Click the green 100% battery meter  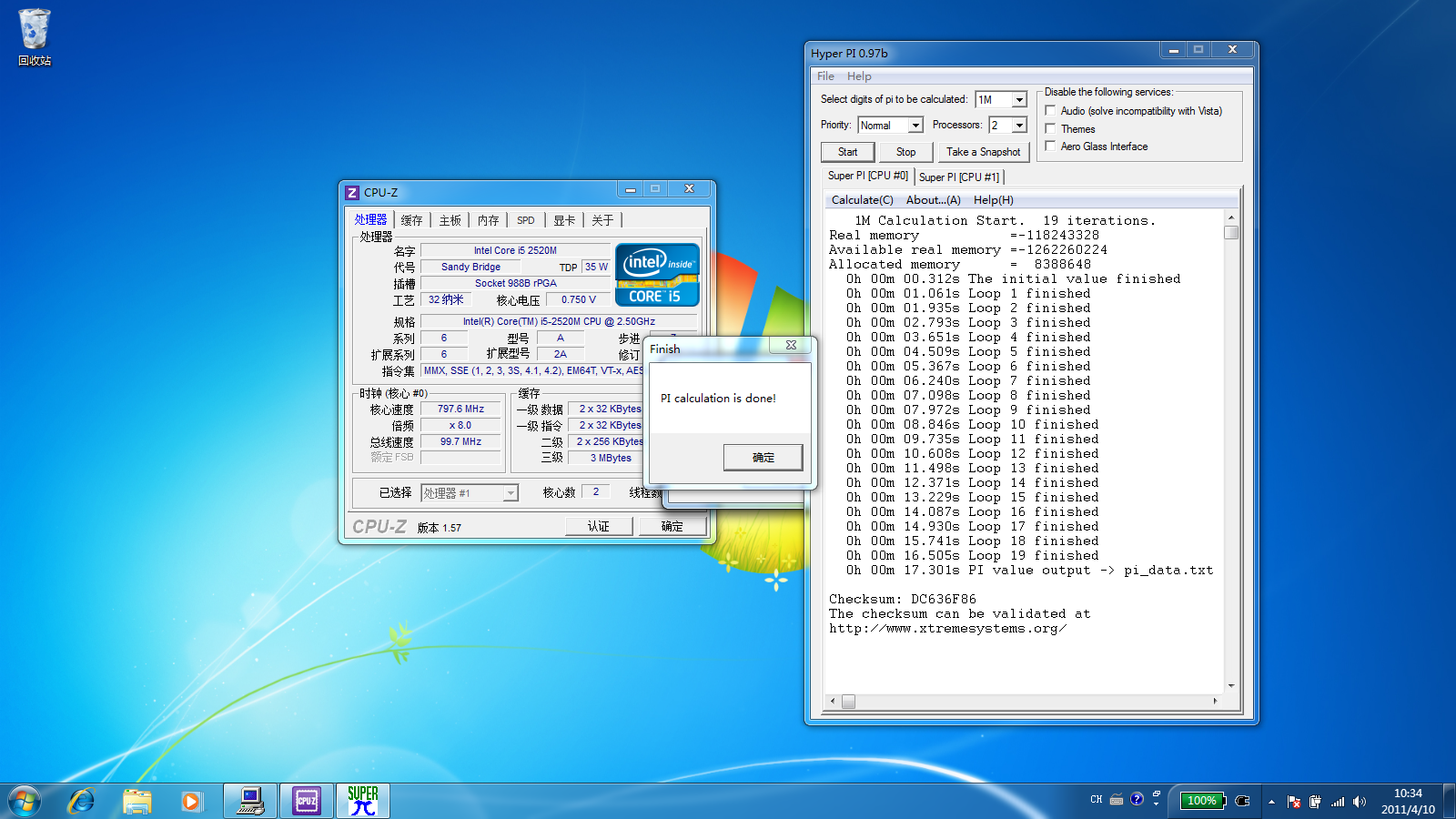point(1202,801)
